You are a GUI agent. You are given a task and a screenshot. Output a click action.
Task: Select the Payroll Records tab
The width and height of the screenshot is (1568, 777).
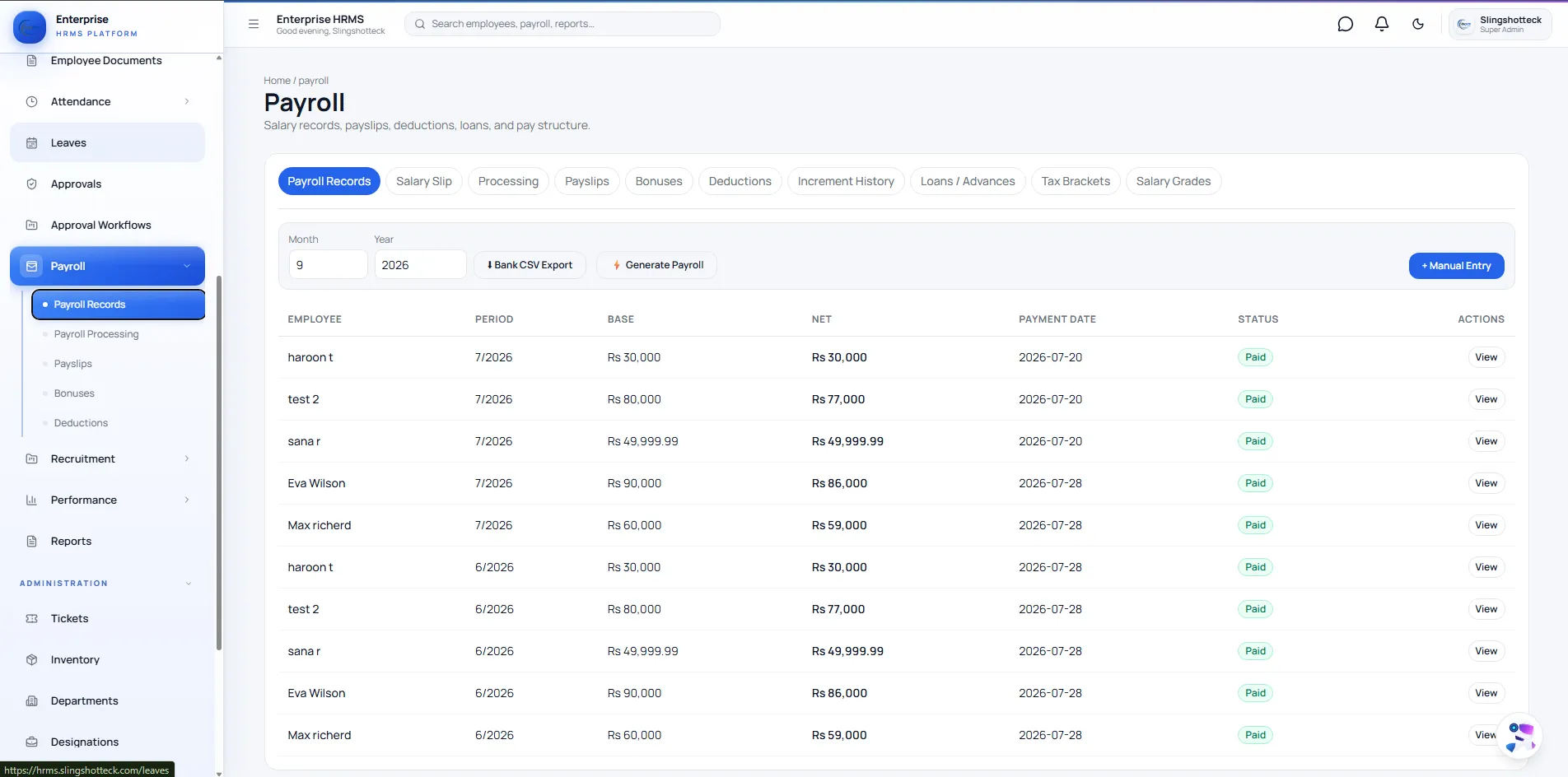tap(329, 181)
